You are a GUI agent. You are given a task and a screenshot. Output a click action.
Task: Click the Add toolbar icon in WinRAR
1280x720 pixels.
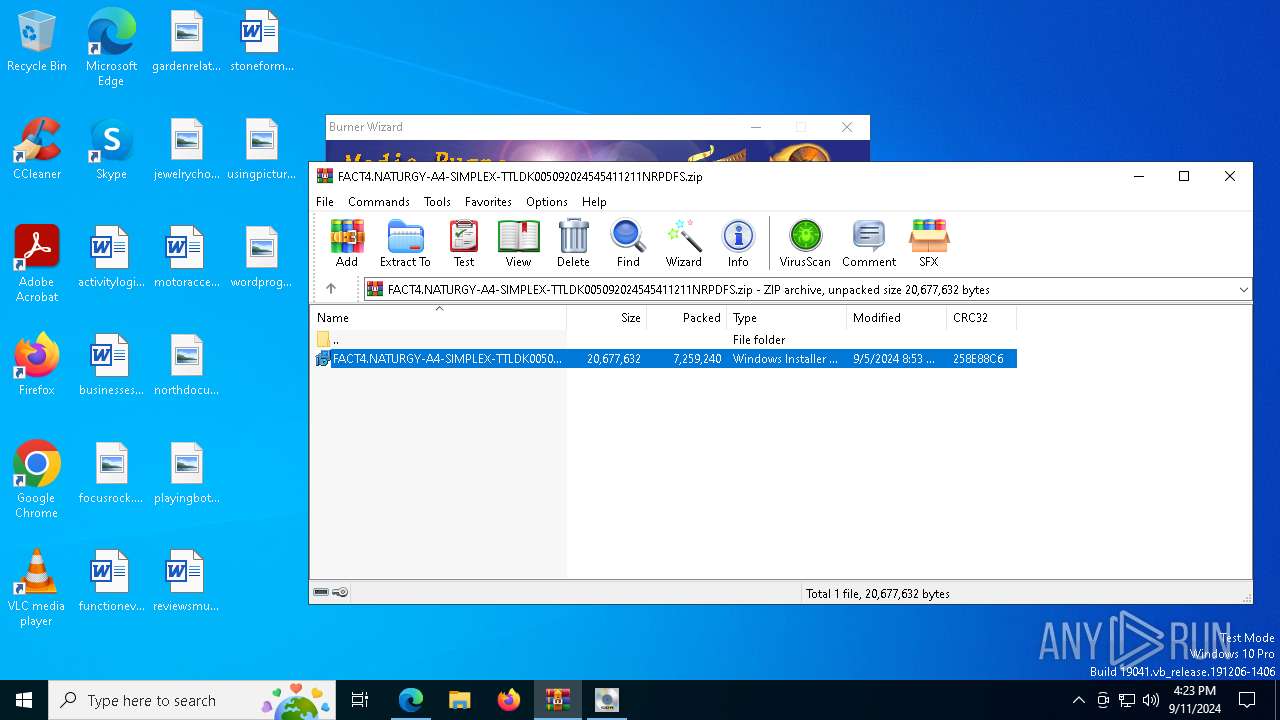point(347,244)
